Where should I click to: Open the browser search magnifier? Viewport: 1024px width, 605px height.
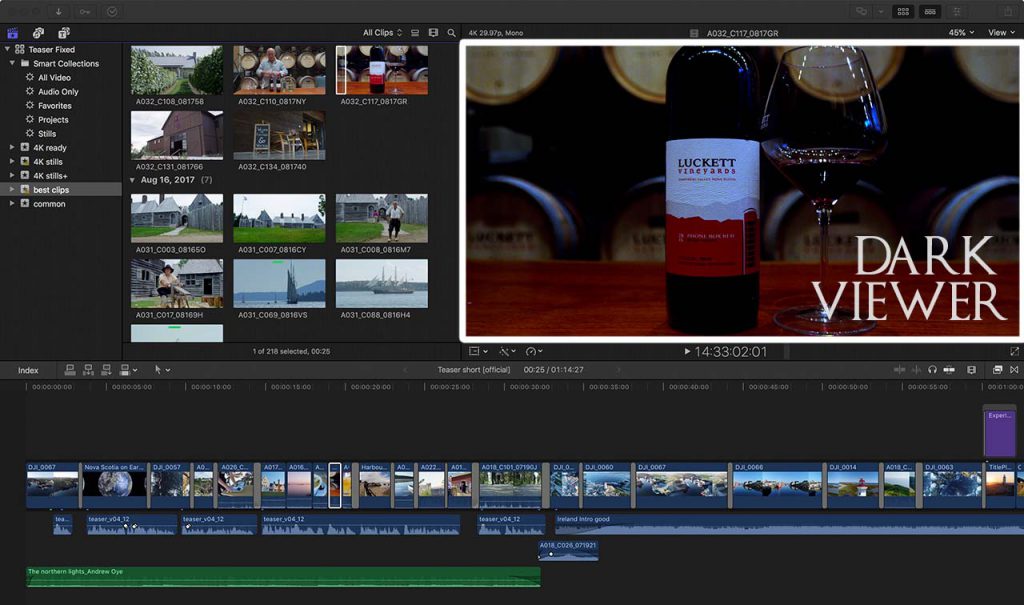click(x=451, y=33)
